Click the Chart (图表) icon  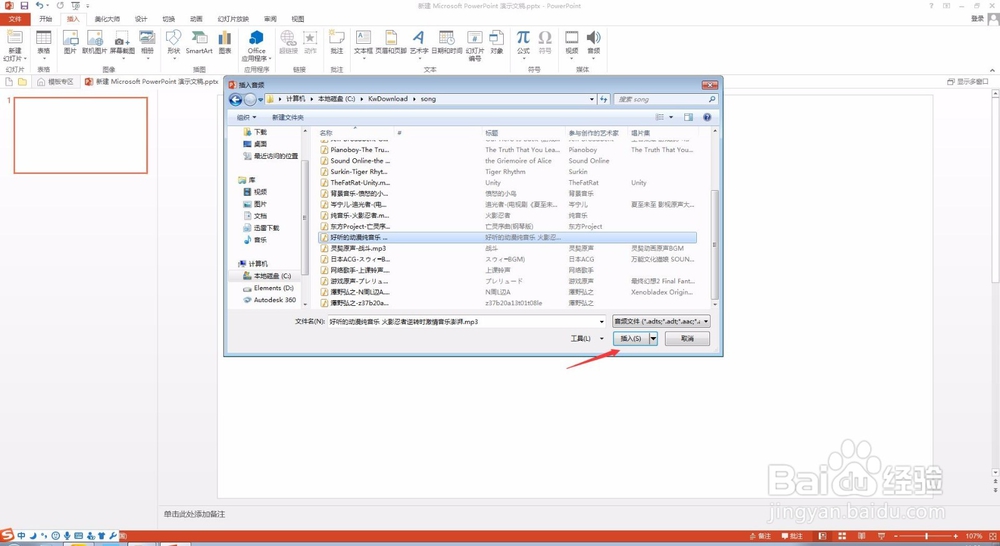tap(225, 42)
